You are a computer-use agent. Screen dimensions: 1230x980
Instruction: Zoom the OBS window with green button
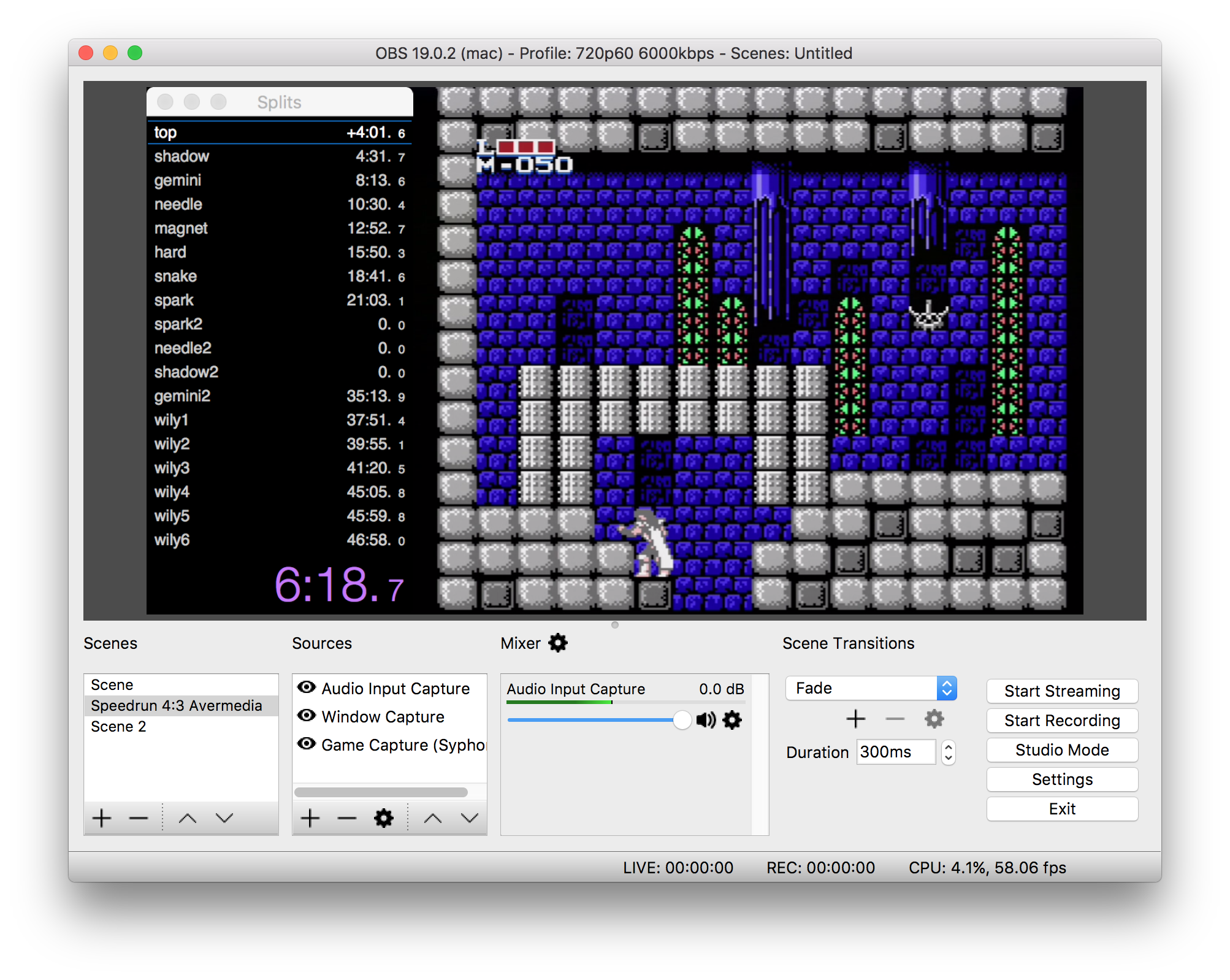point(135,53)
